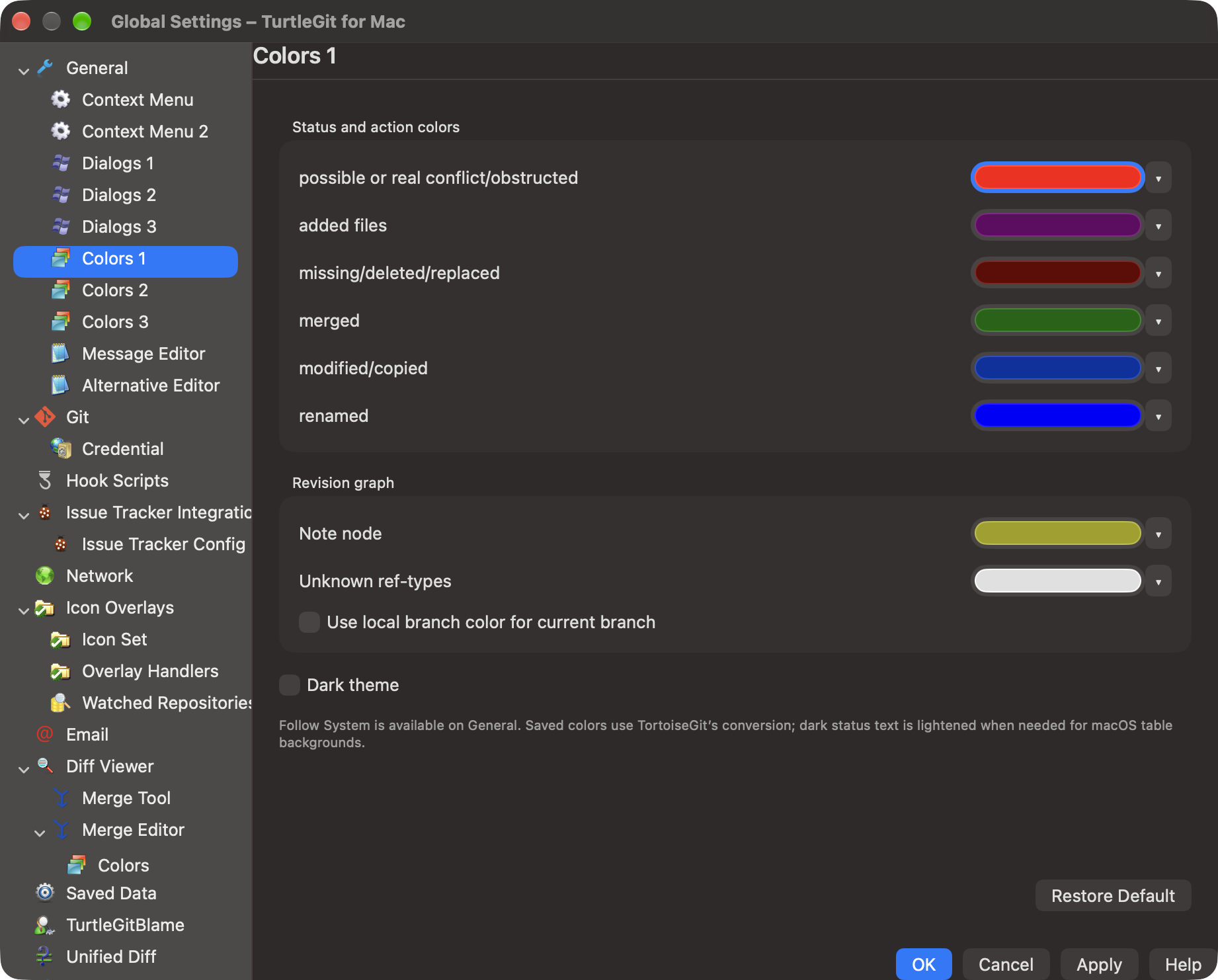Image resolution: width=1218 pixels, height=980 pixels.
Task: Click the Issue Tracker Config bug icon
Action: [61, 544]
